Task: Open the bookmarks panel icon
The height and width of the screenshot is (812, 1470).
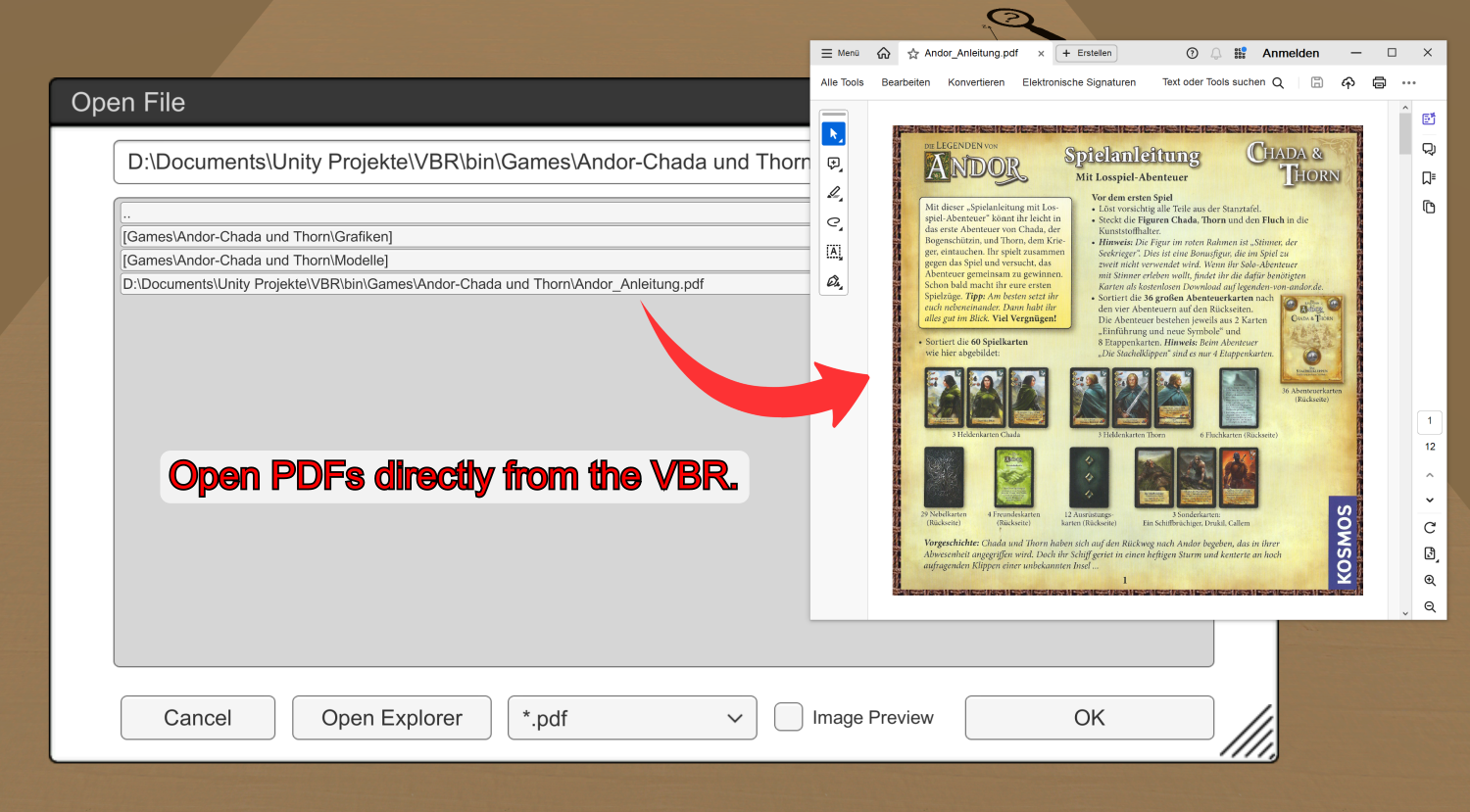Action: pos(1429,178)
